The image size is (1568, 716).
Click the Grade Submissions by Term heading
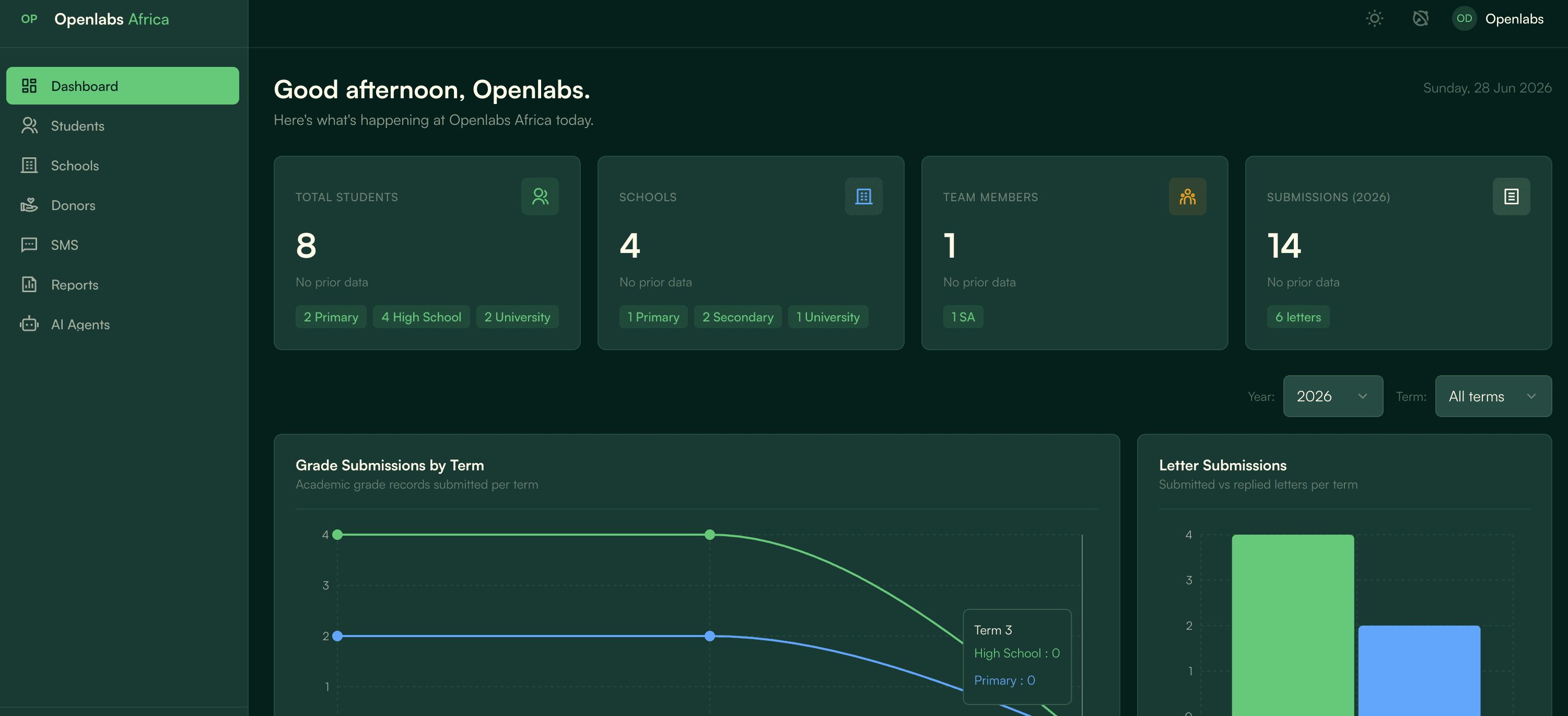click(390, 465)
